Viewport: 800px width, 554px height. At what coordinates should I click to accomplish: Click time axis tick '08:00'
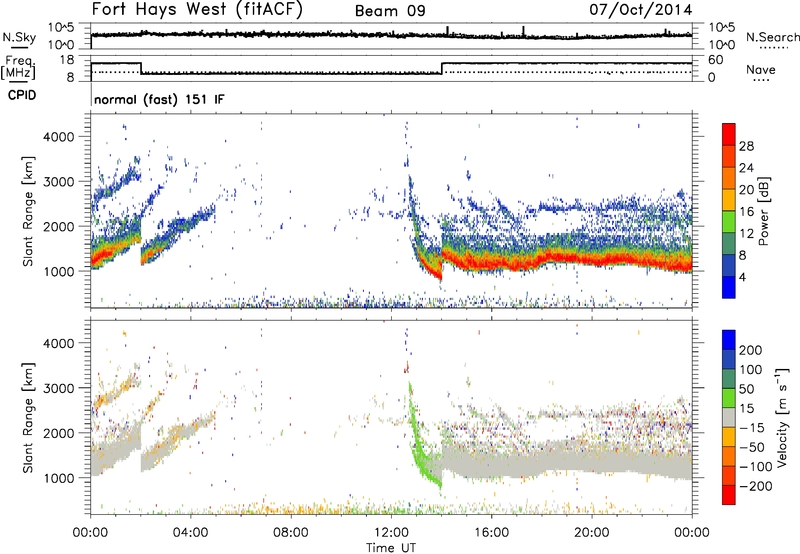(291, 533)
